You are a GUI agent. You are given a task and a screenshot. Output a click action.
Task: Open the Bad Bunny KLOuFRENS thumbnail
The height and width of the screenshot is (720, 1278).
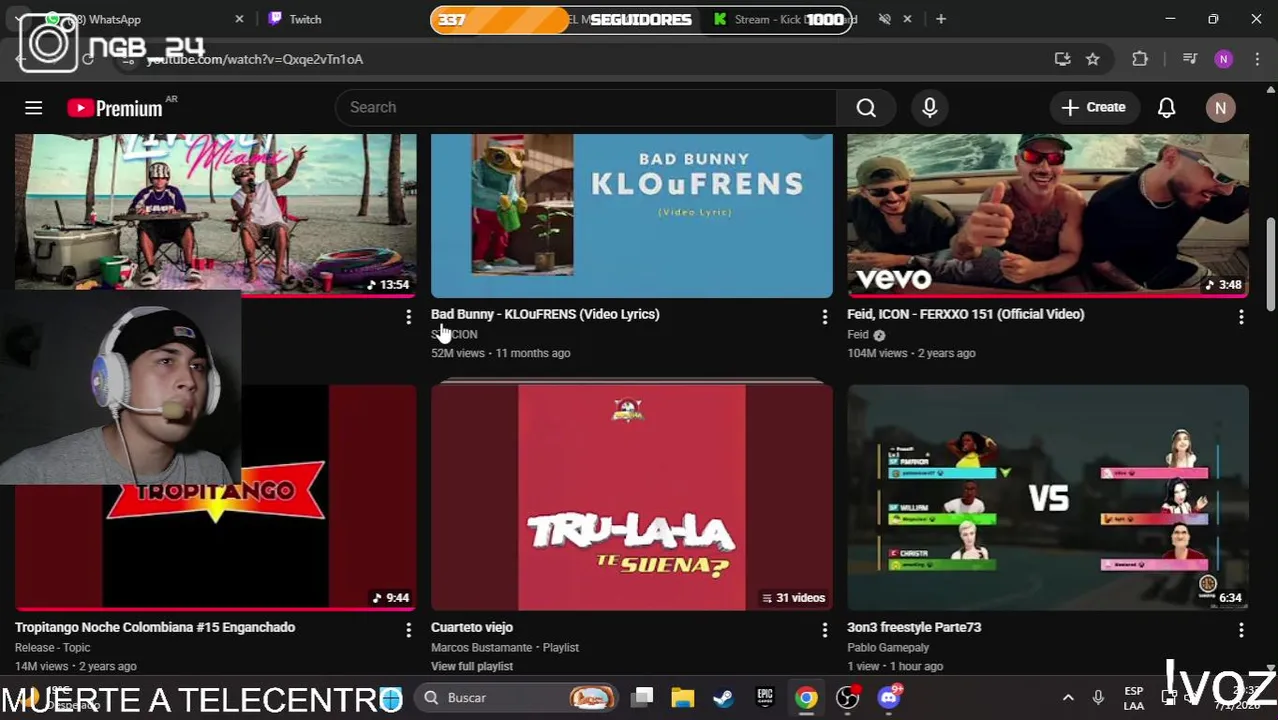632,215
